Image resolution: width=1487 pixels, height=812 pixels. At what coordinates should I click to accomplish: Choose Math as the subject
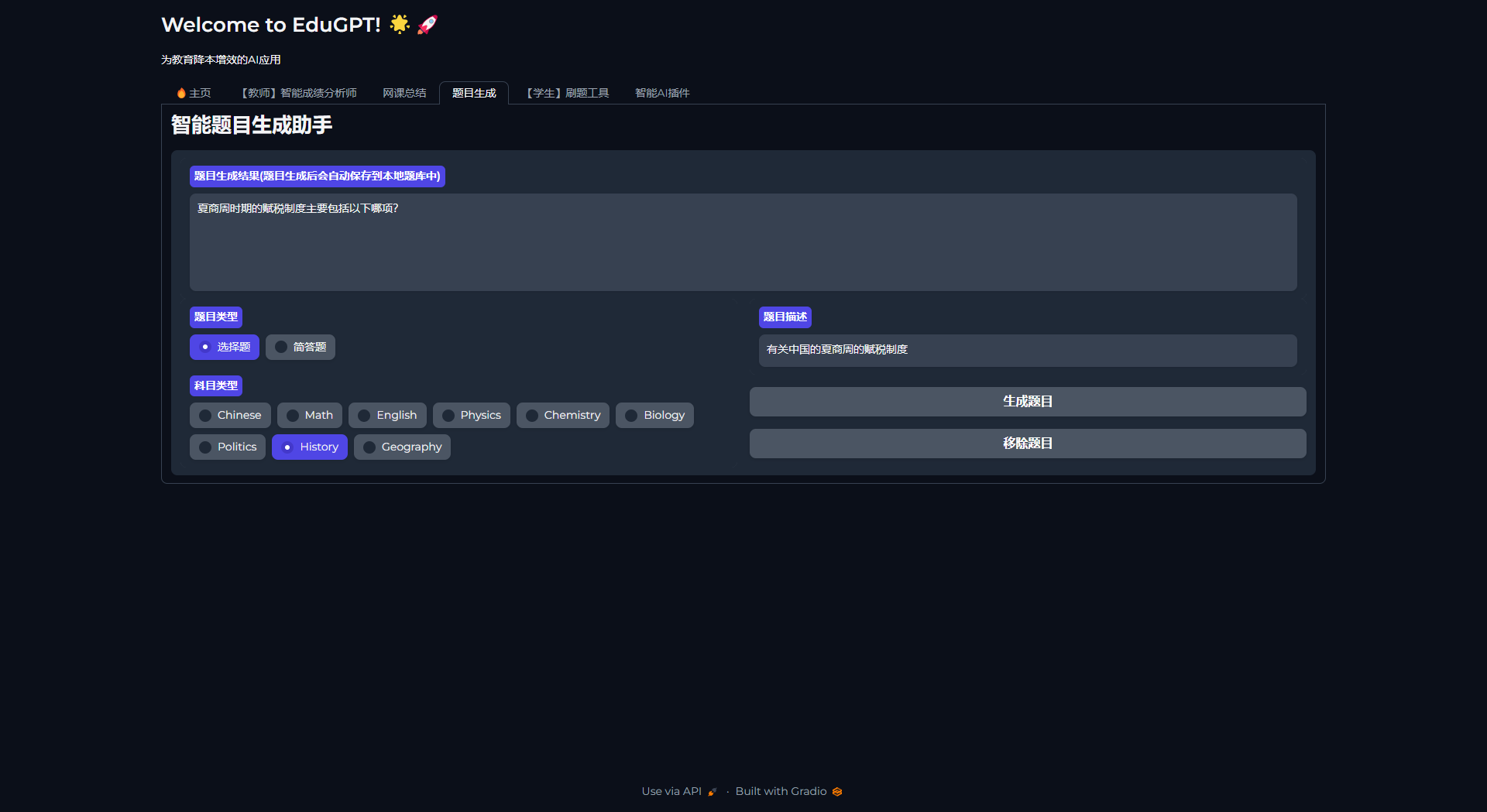click(x=309, y=415)
